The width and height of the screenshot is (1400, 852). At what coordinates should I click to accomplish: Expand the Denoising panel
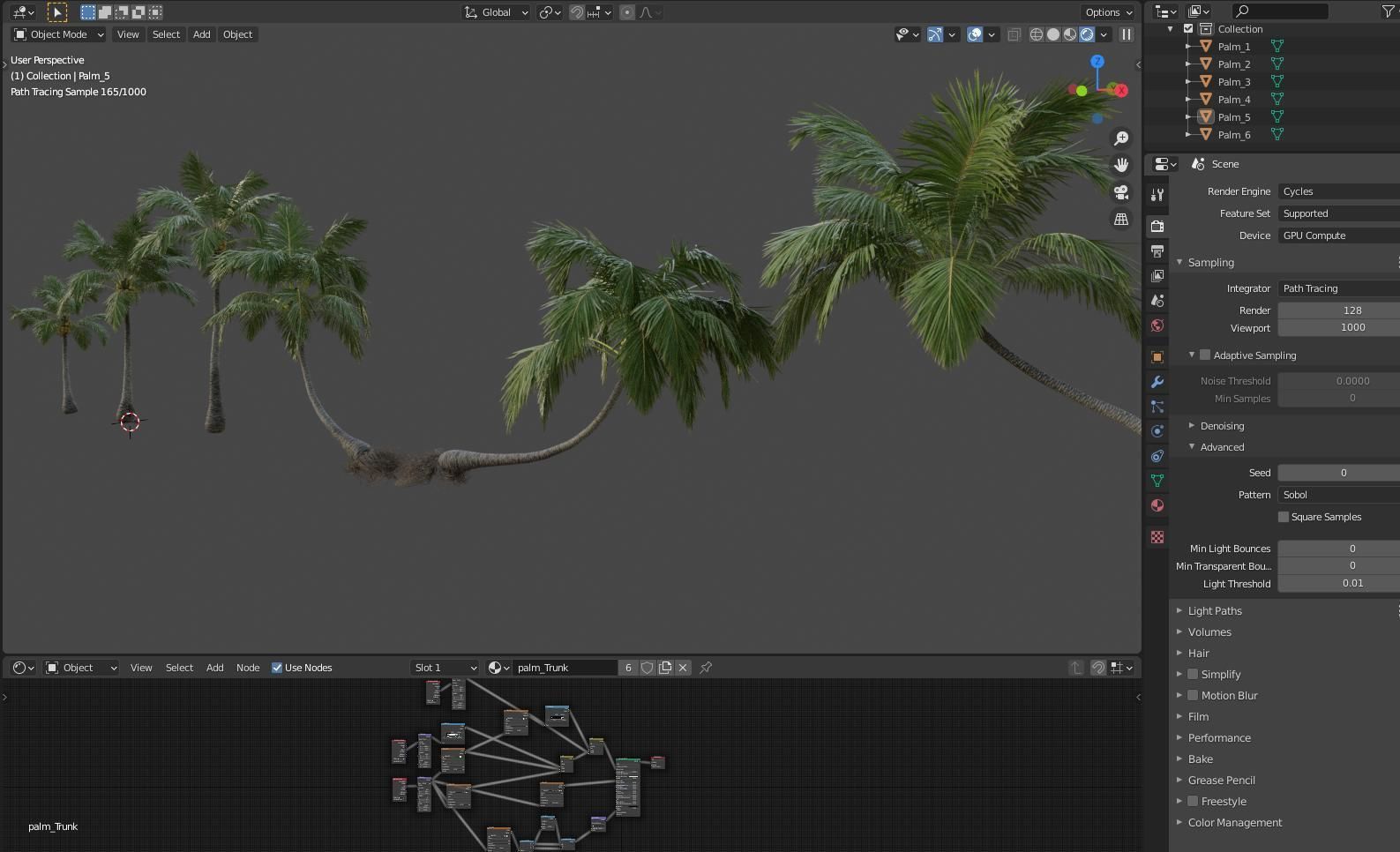point(1192,425)
